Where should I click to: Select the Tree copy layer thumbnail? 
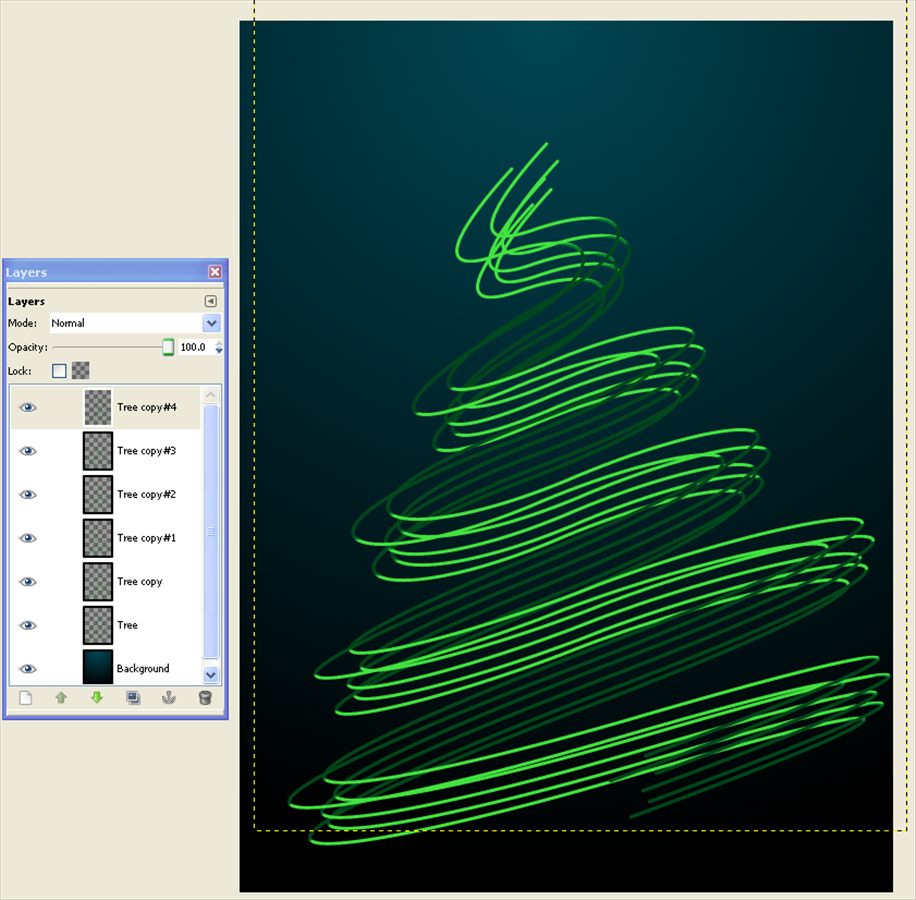point(98,582)
